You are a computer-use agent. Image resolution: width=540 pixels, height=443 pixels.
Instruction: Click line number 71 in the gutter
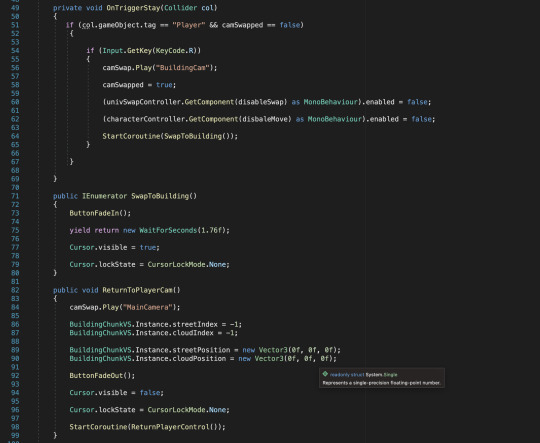pos(15,196)
